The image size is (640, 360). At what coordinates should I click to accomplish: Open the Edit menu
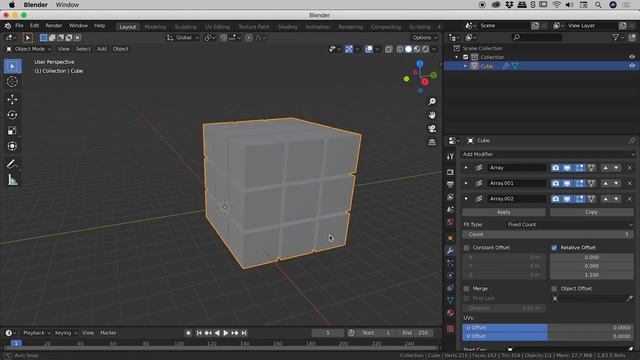(34, 26)
